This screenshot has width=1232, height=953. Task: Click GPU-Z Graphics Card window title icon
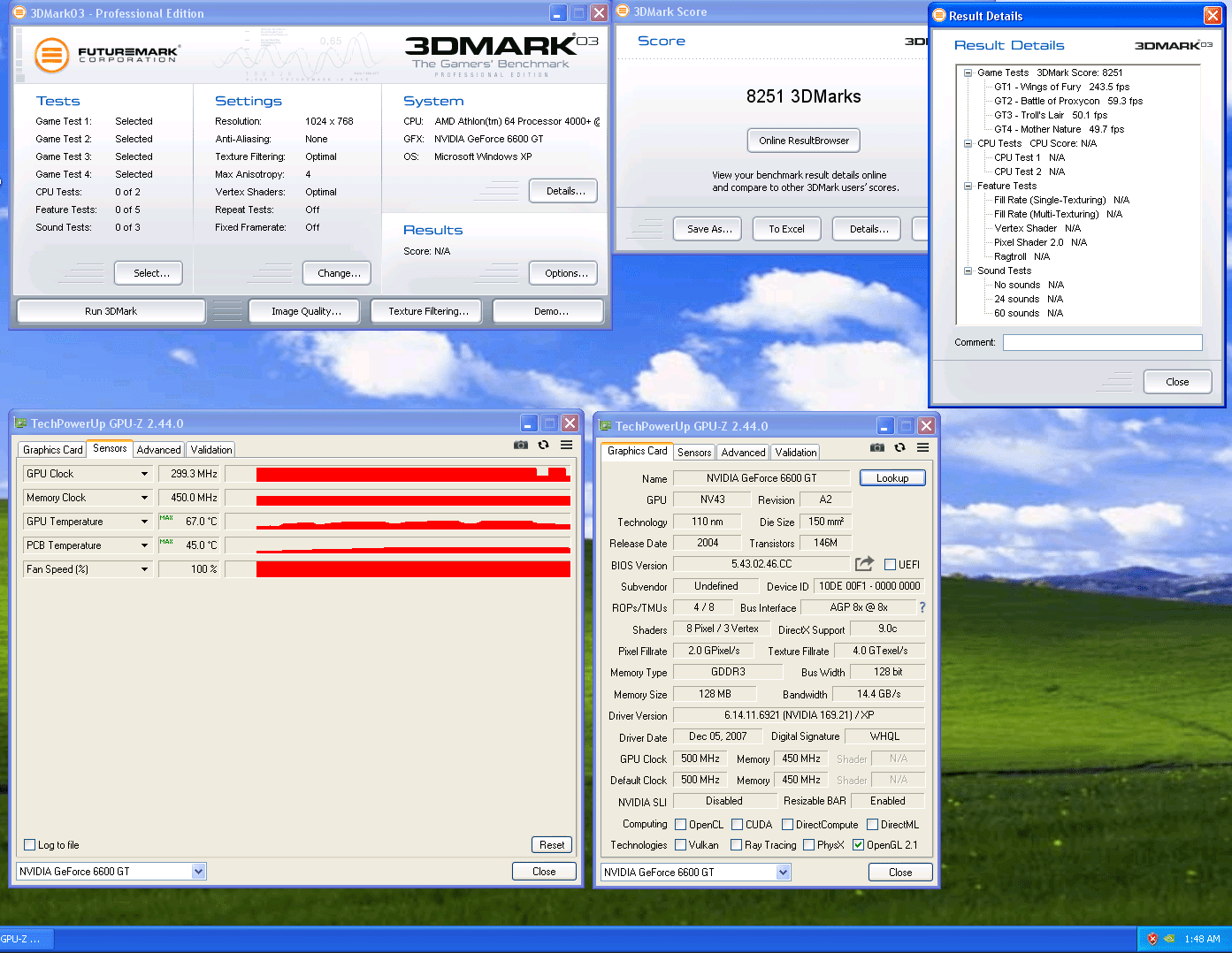point(606,426)
